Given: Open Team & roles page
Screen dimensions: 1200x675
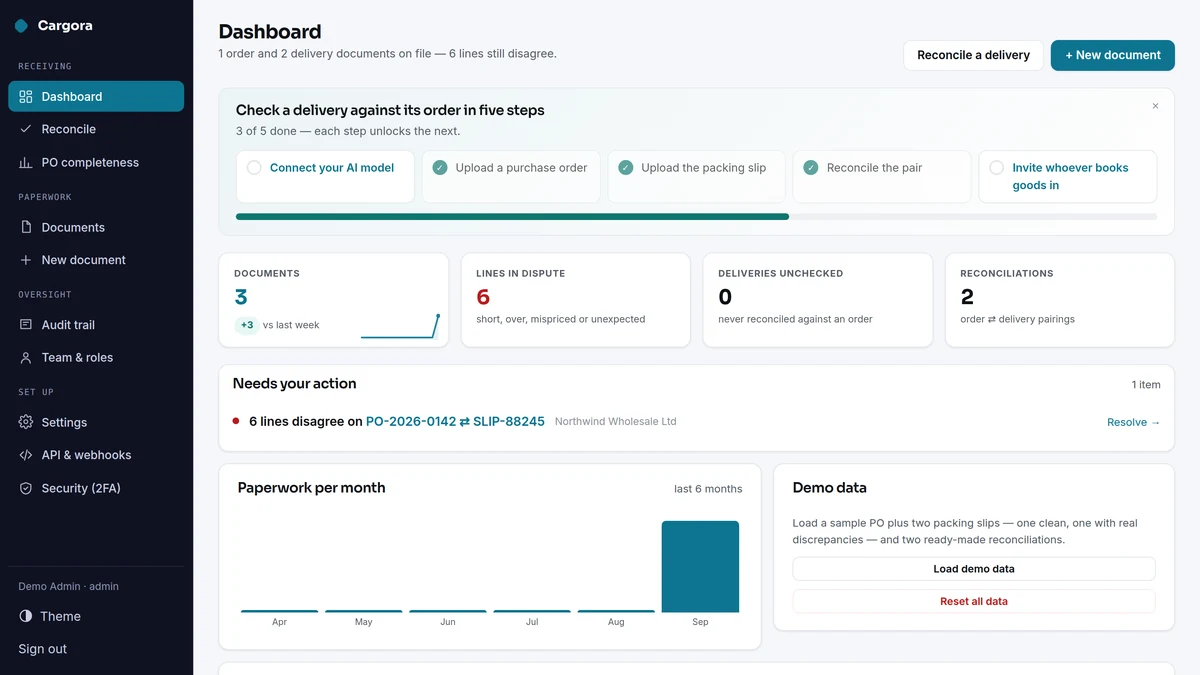Looking at the screenshot, I should point(96,357).
